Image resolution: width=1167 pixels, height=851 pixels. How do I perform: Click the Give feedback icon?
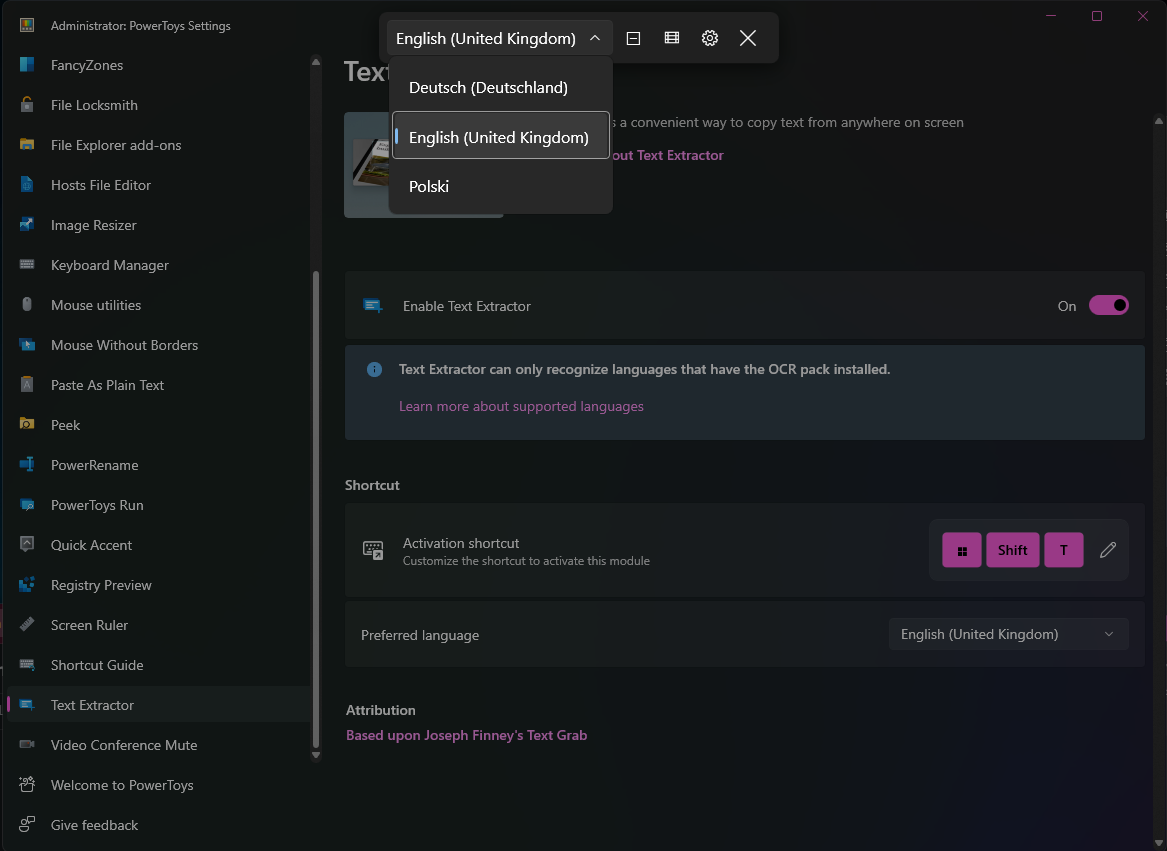27,824
